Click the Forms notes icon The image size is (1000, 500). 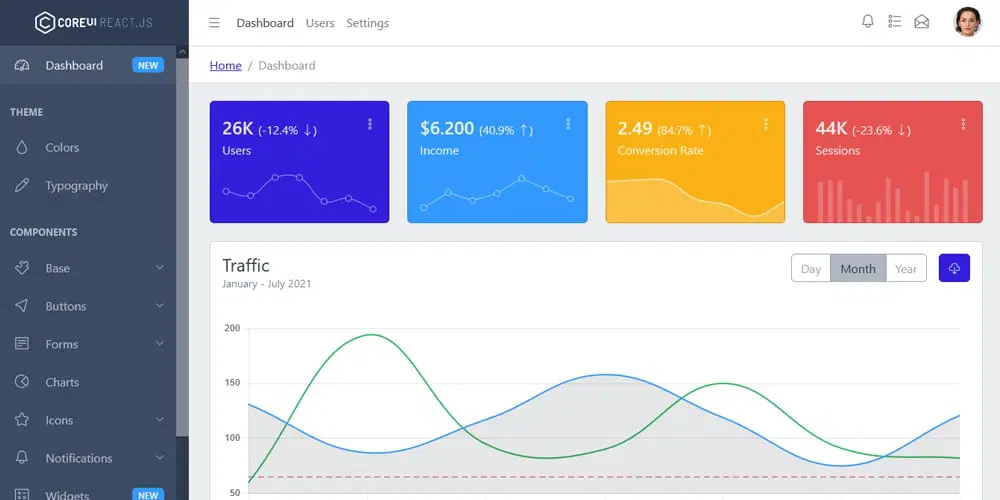pyautogui.click(x=22, y=344)
